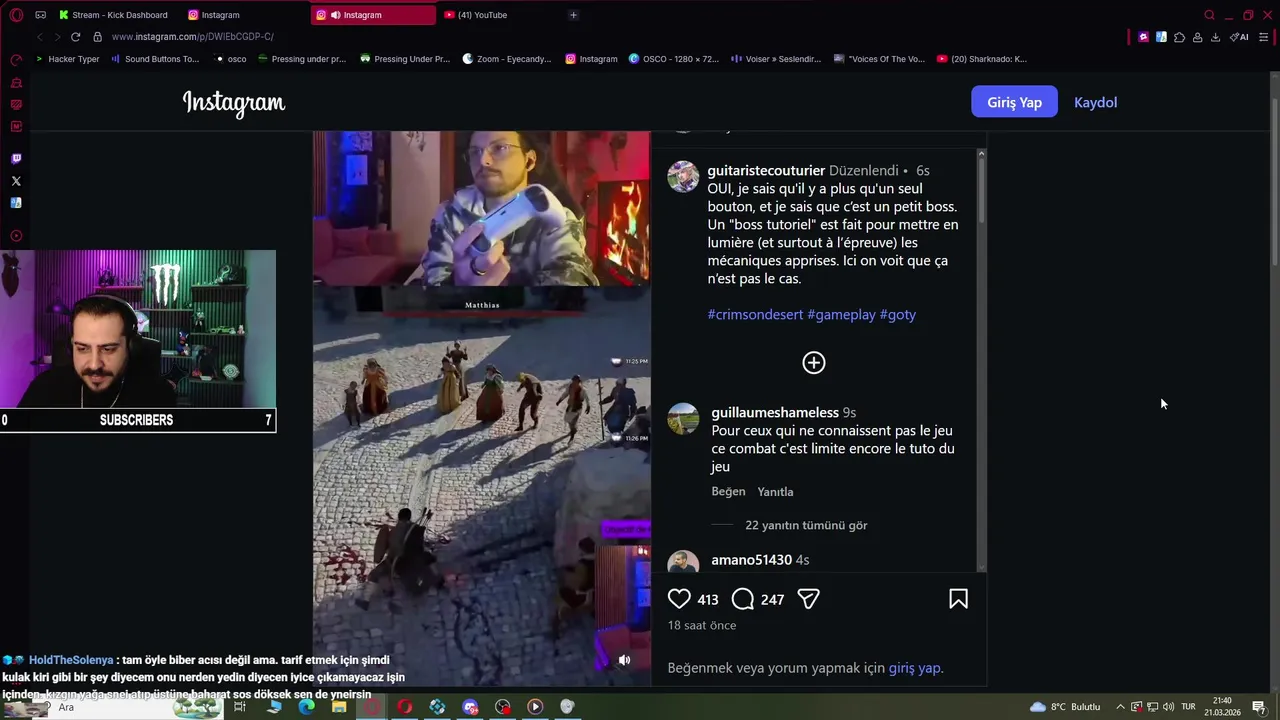Click the Instagram post video
Viewport: 1280px width, 720px height.
(481, 408)
